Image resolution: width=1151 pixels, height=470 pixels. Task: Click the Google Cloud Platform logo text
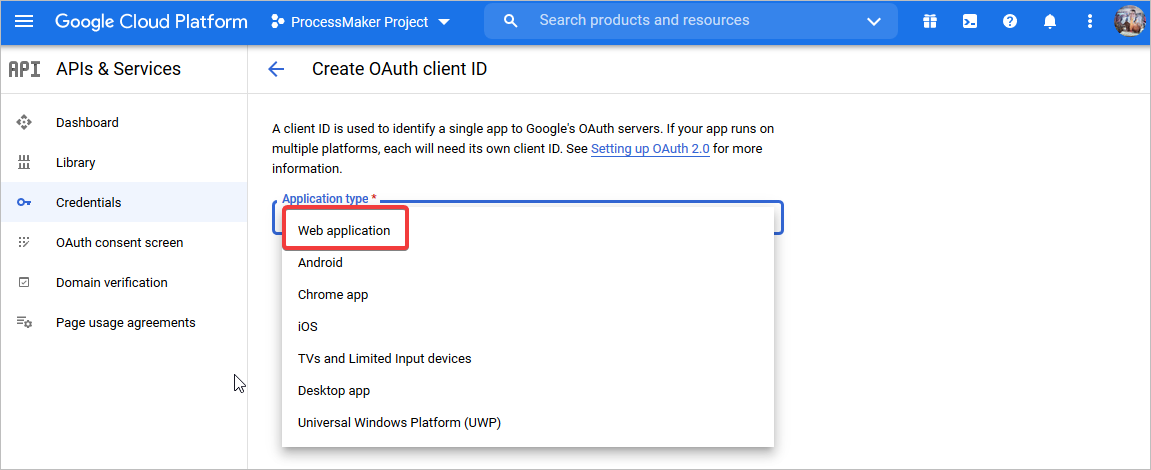click(151, 21)
